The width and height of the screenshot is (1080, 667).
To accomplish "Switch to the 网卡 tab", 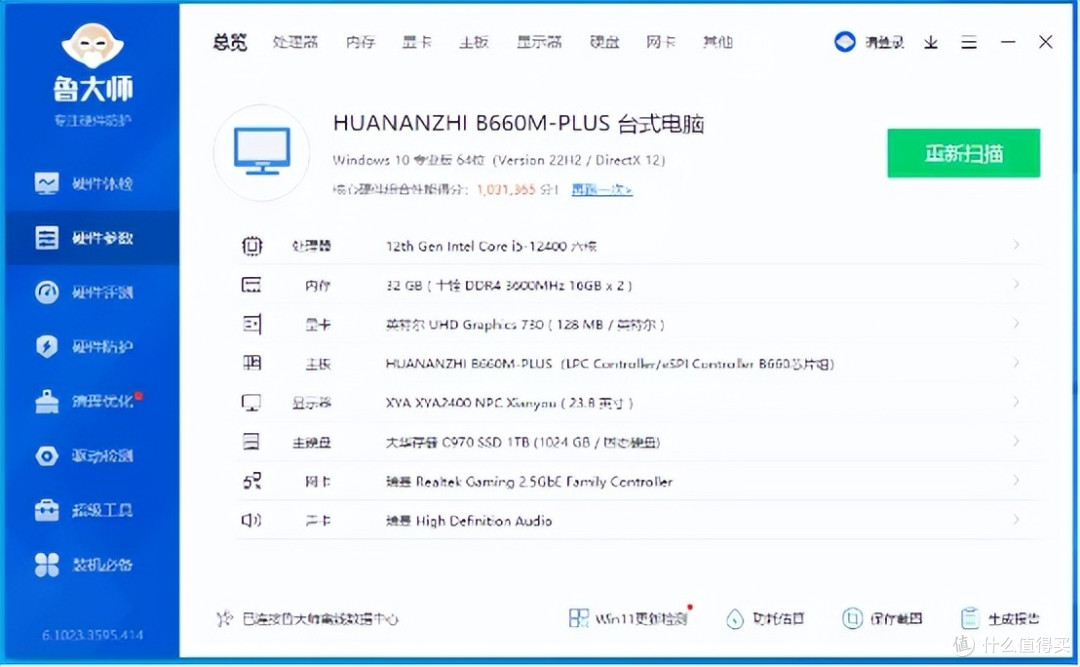I will click(661, 42).
